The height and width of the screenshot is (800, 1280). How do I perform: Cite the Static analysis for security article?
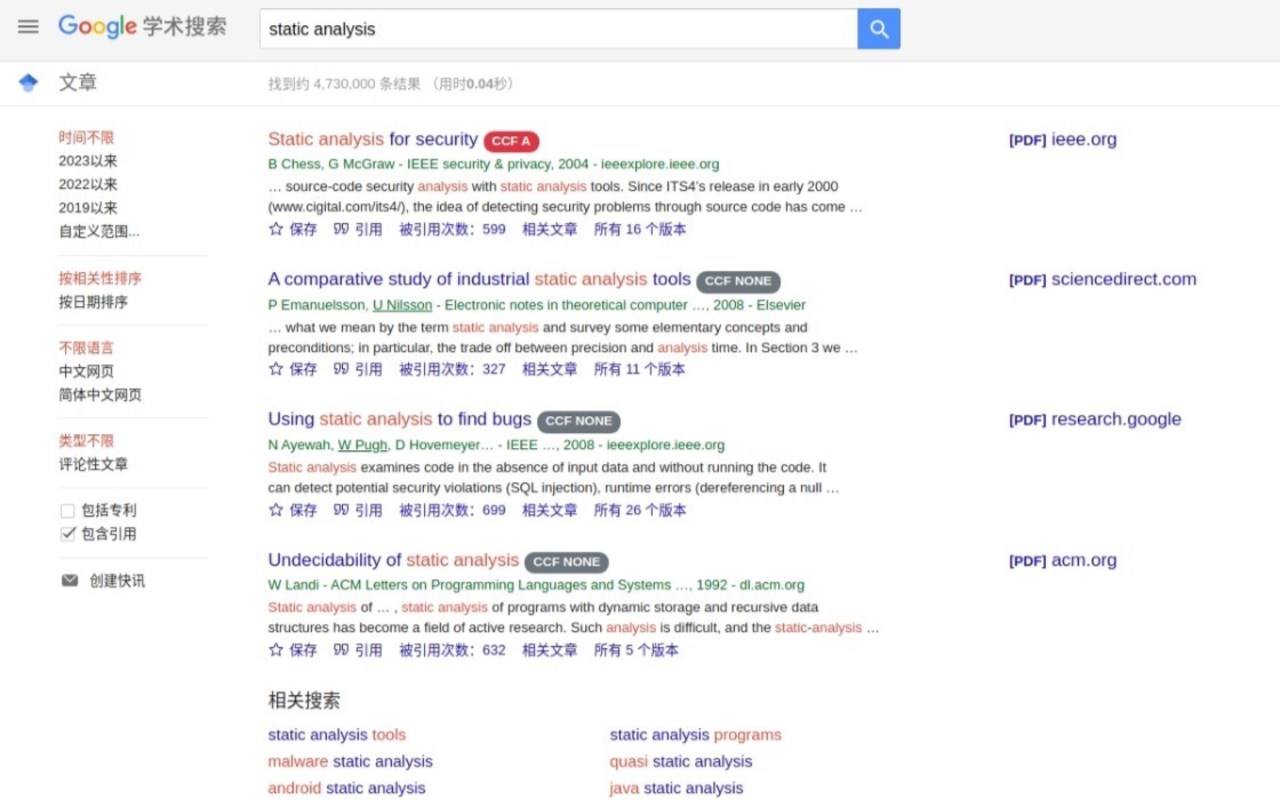pyautogui.click(x=358, y=229)
